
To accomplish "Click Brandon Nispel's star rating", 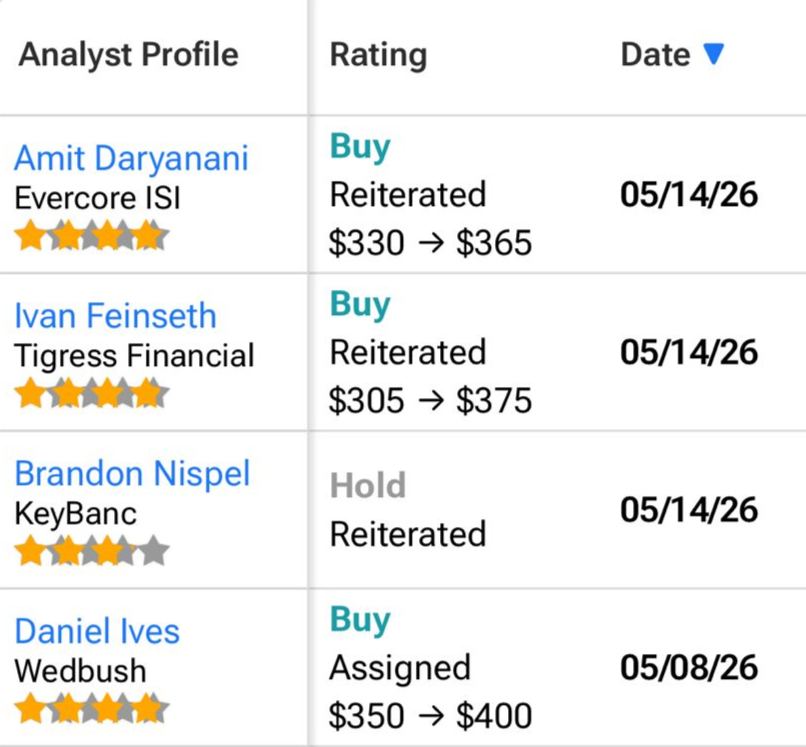I will point(91,551).
